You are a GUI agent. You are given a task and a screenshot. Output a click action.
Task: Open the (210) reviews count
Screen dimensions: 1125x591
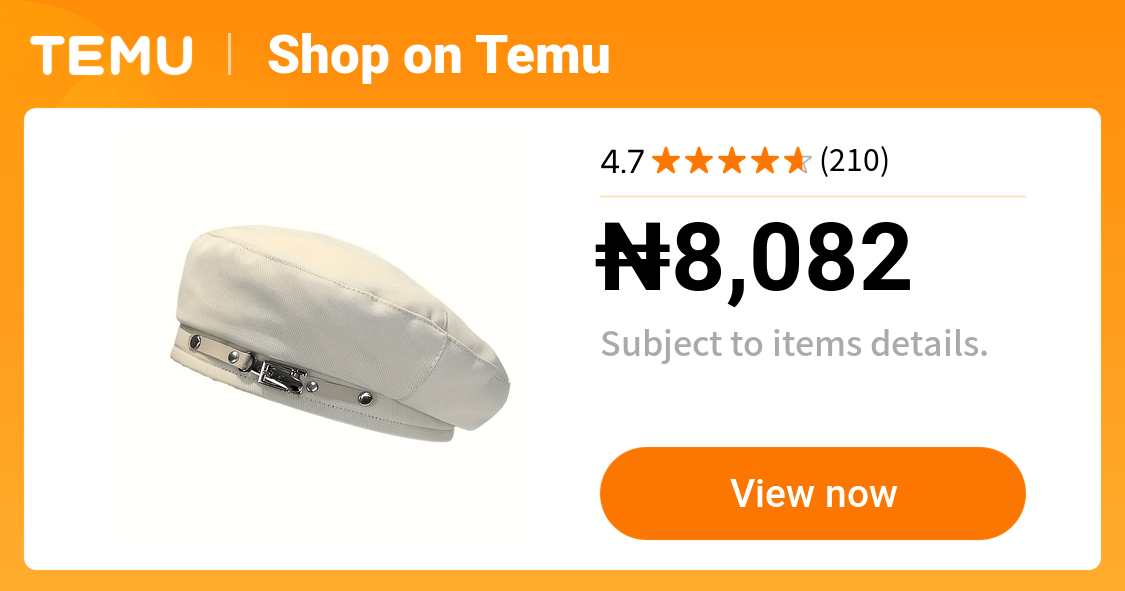[855, 161]
